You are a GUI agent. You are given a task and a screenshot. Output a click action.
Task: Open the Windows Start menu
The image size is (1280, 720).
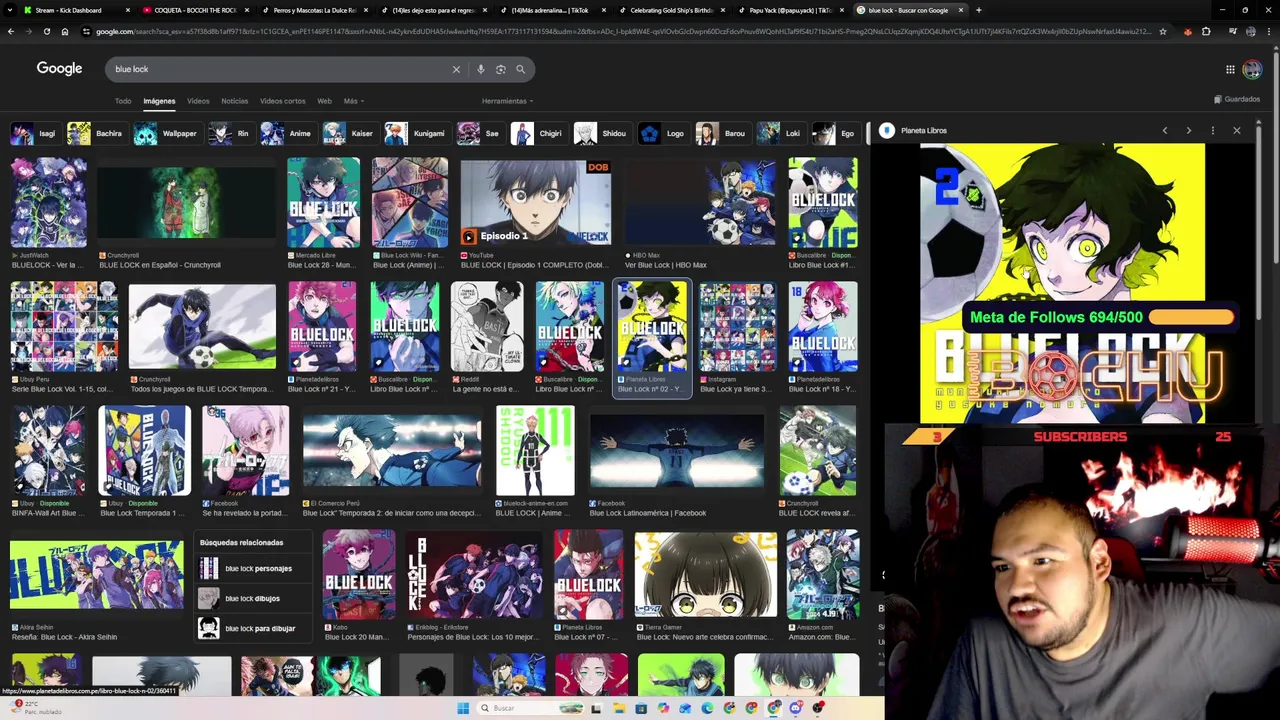[462, 708]
